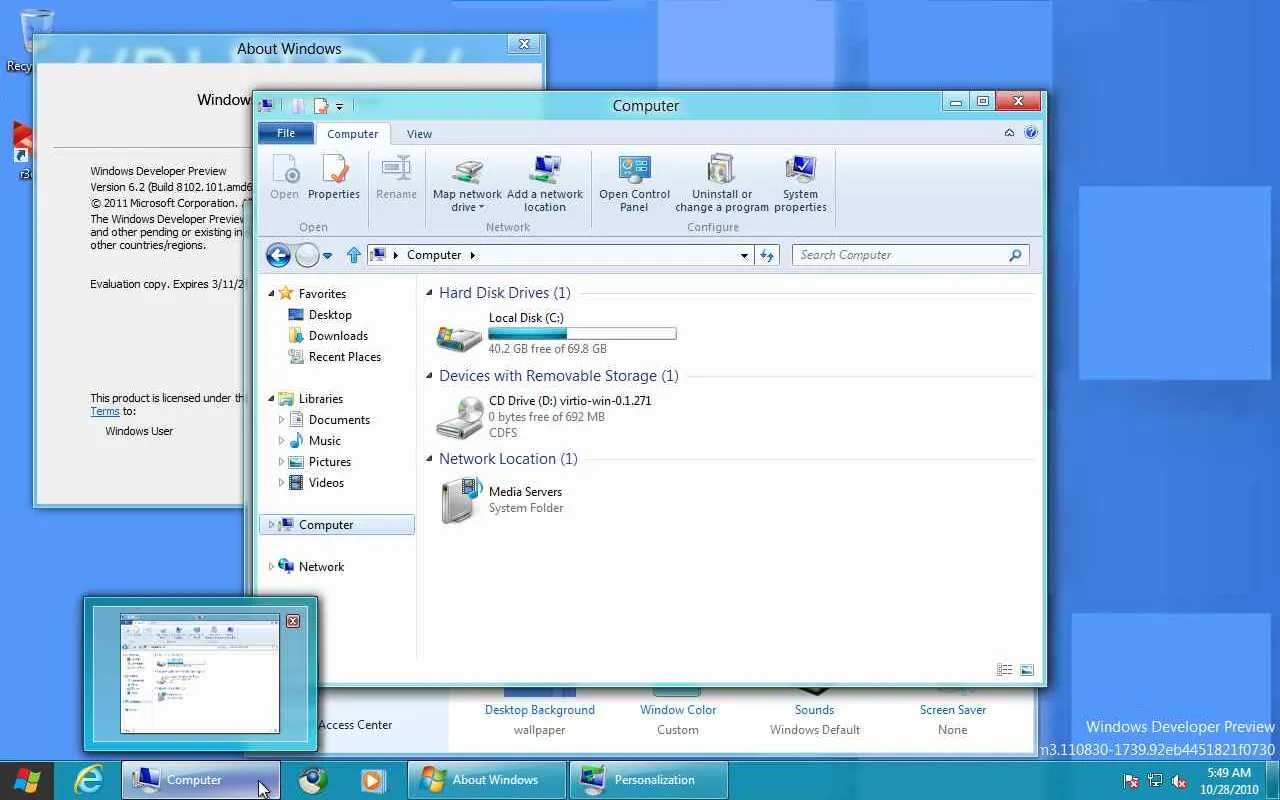Open recent locations dropdown beside Forward
This screenshot has height=800, width=1280.
(327, 256)
